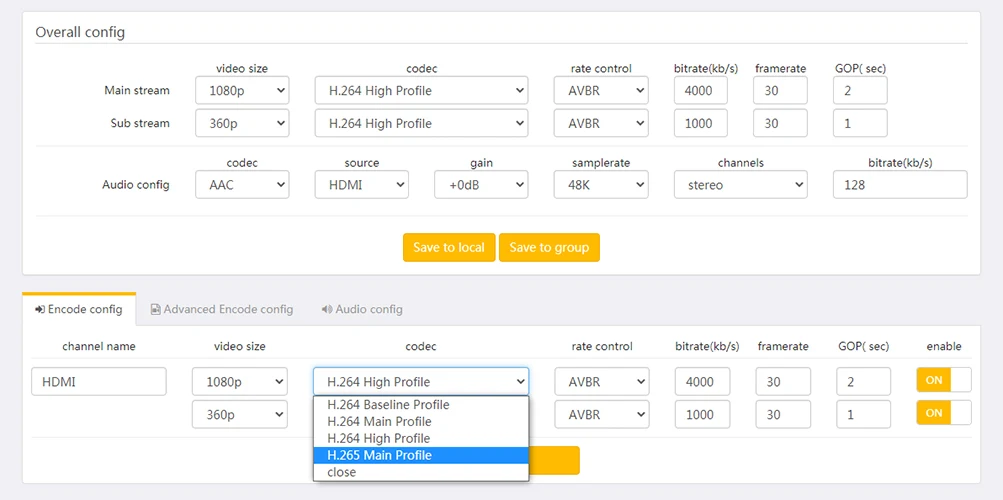
Task: Toggle the 360p sub stream enable switch
Action: coord(943,413)
